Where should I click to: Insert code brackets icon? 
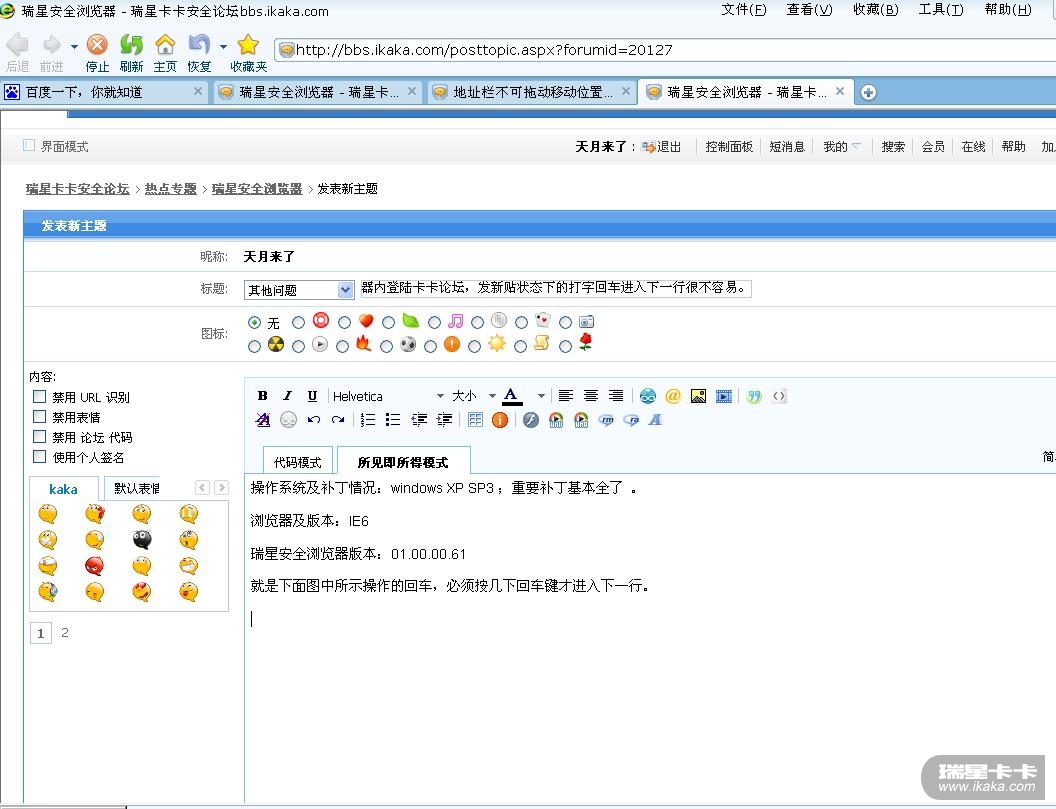coord(779,396)
